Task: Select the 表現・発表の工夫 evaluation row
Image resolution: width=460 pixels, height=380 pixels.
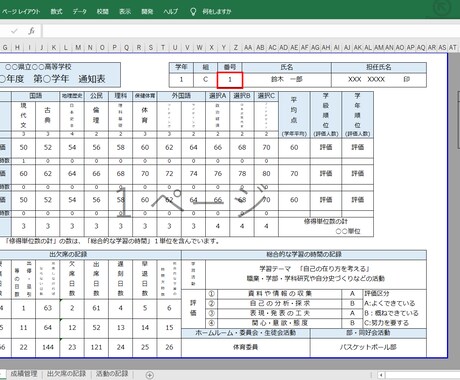Action: pos(280,313)
